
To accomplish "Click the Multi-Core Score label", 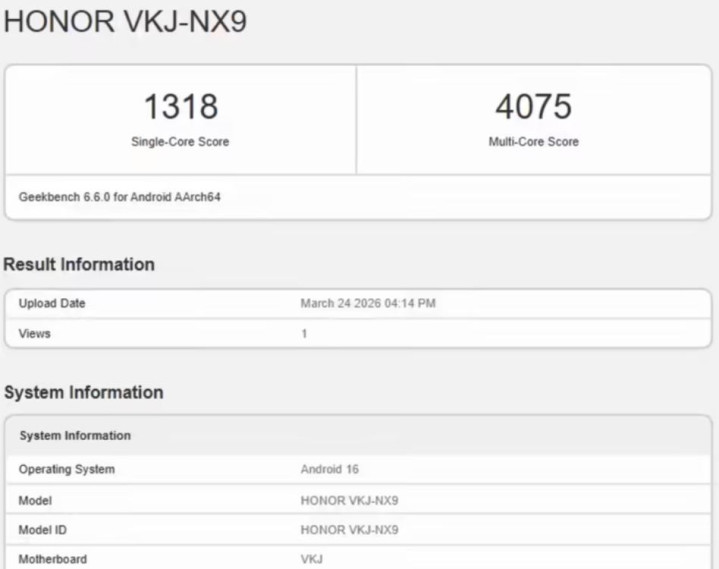I will coord(533,142).
